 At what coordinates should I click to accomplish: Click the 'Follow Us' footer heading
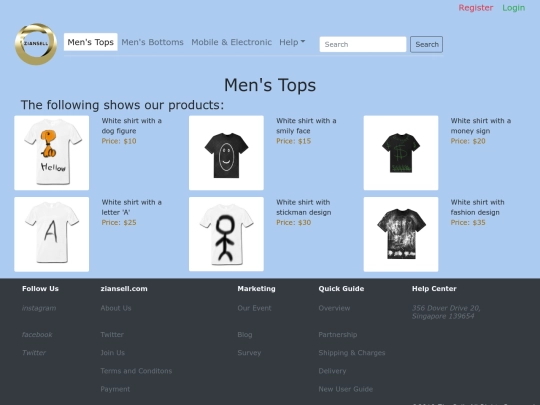(40, 289)
